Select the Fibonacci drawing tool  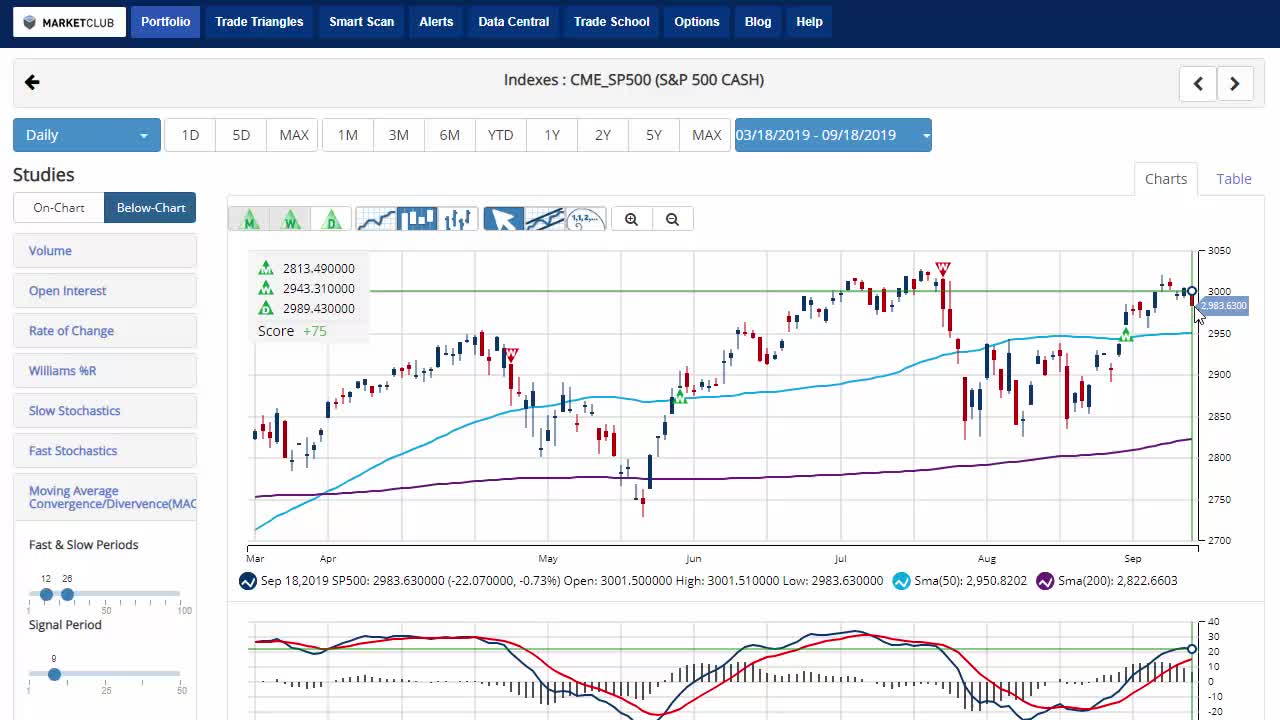586,219
